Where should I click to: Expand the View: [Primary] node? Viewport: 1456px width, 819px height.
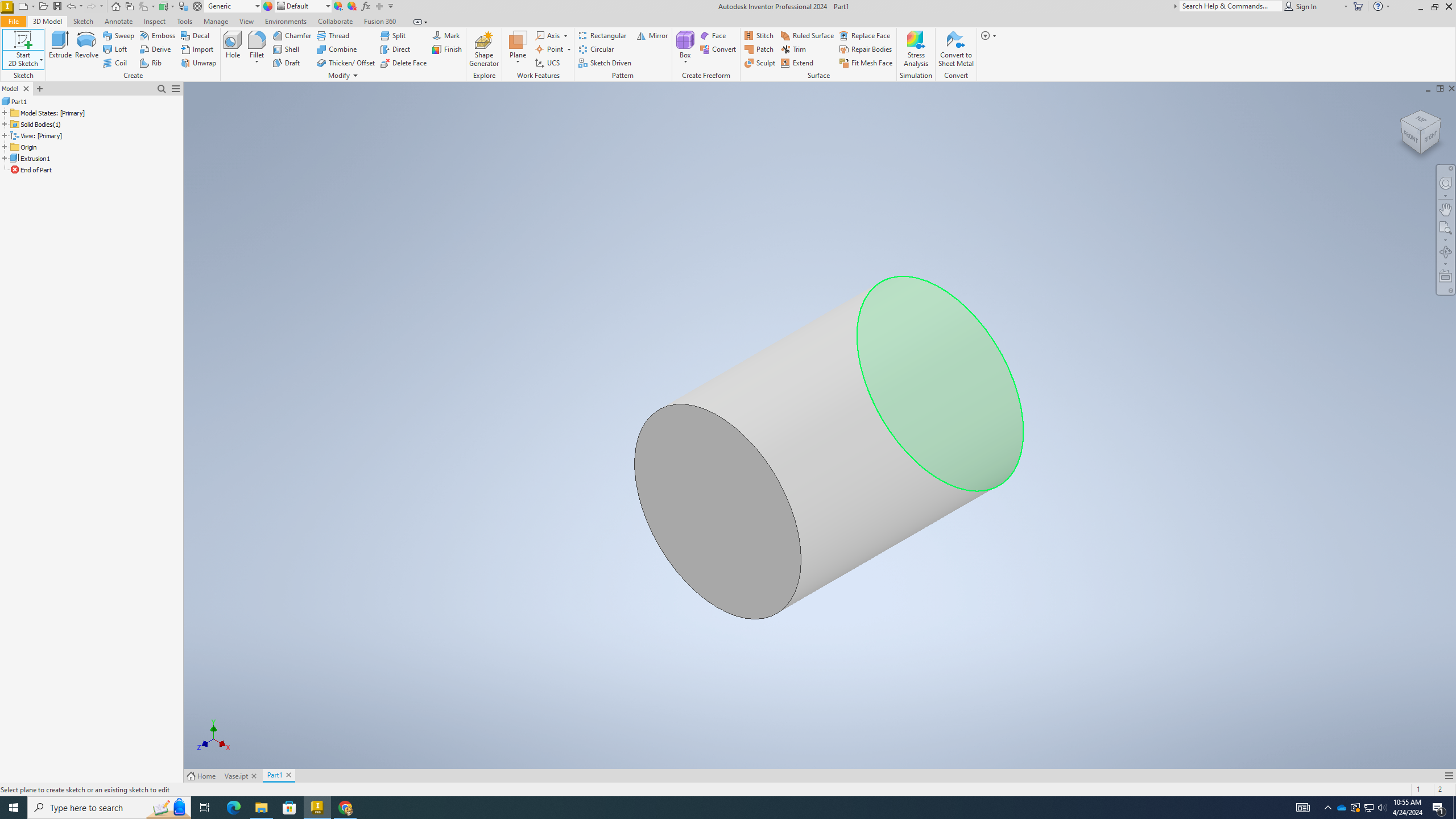(5, 135)
